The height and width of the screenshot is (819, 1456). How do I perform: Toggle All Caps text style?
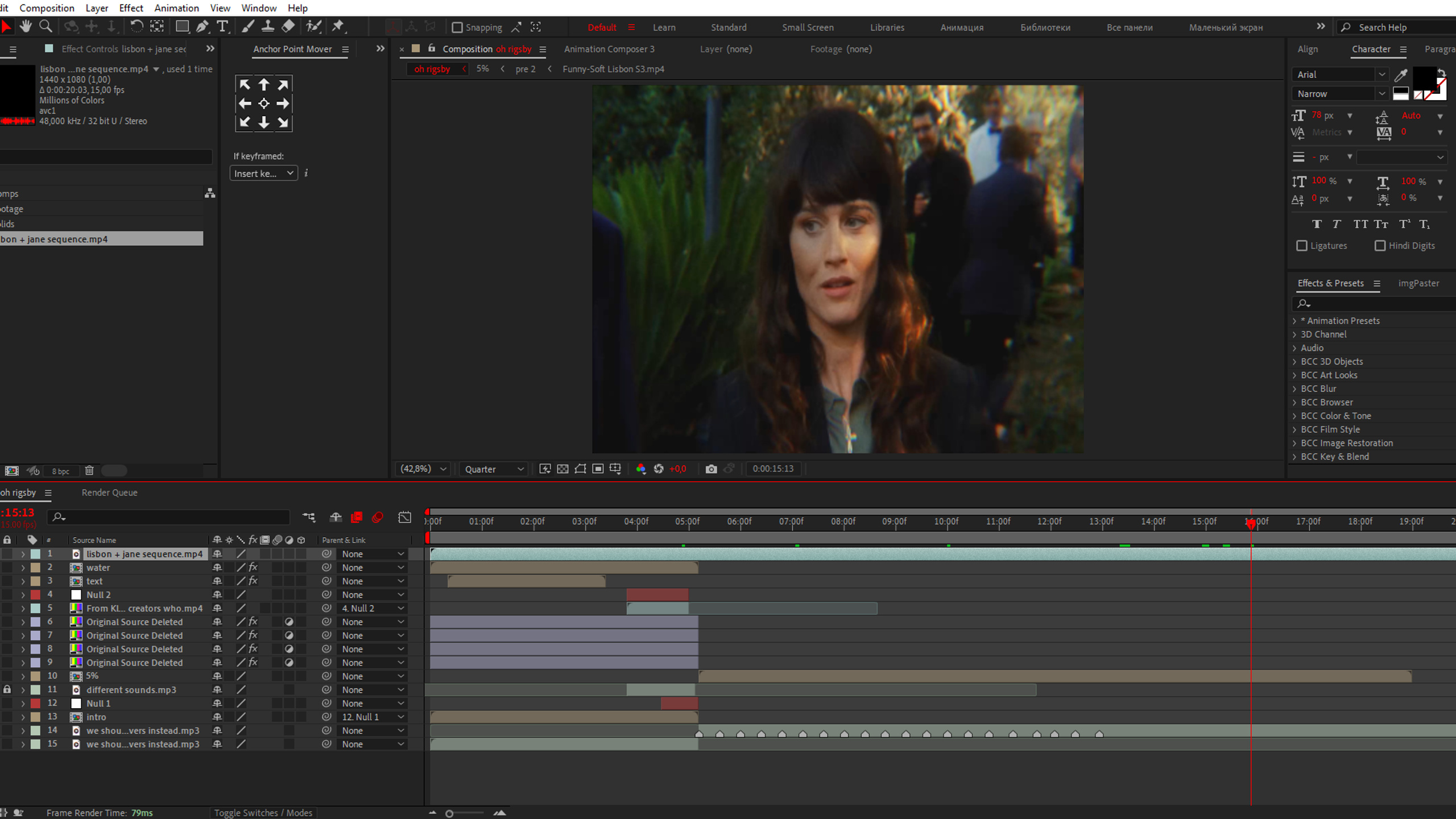tap(1360, 224)
